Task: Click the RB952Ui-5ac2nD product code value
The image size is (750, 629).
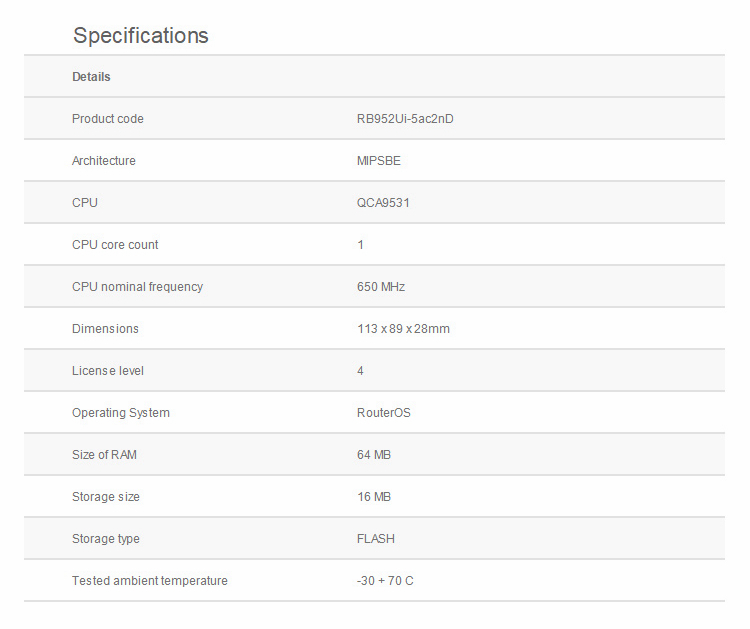Action: pyautogui.click(x=405, y=119)
